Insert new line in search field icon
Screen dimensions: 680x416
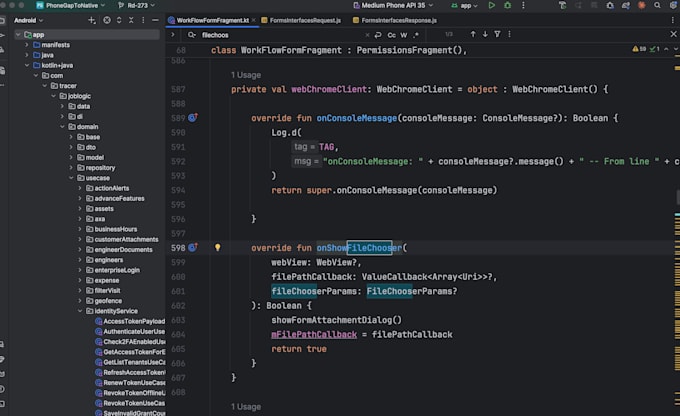pos(378,35)
